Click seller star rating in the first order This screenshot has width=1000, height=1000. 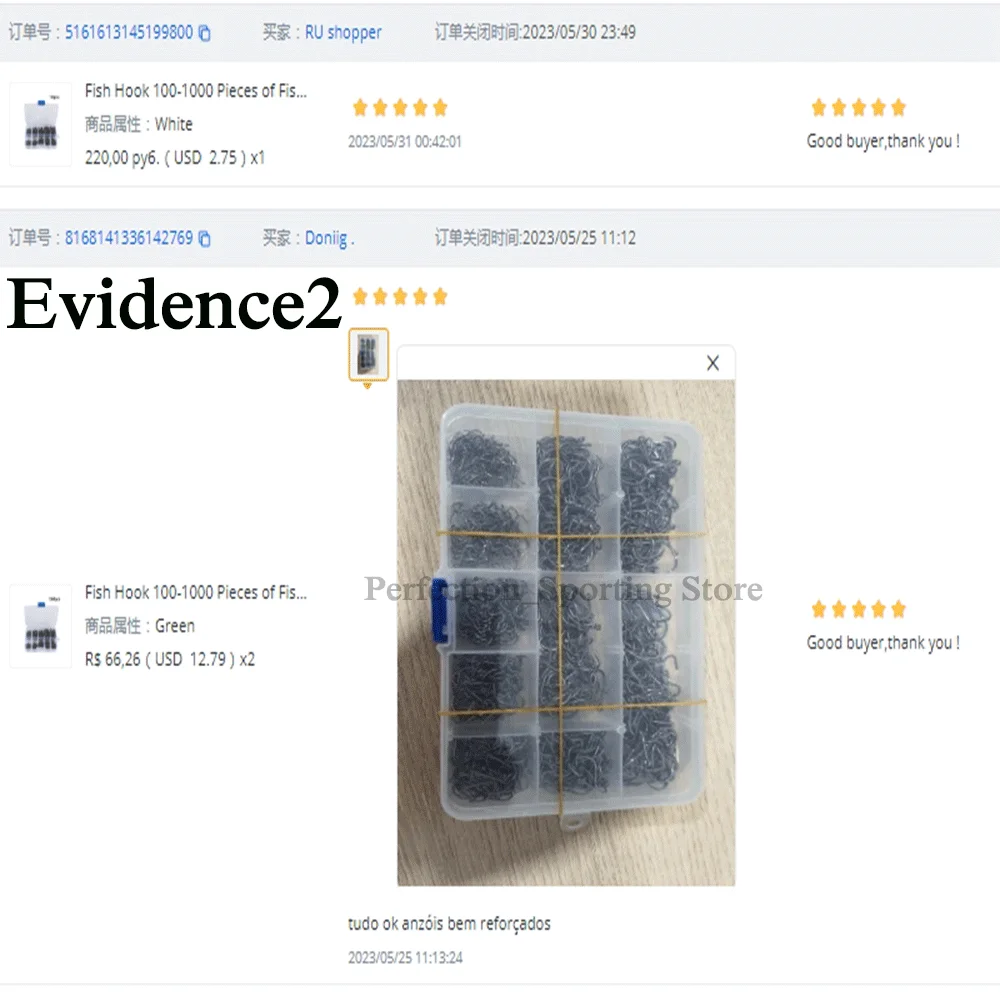pos(858,108)
